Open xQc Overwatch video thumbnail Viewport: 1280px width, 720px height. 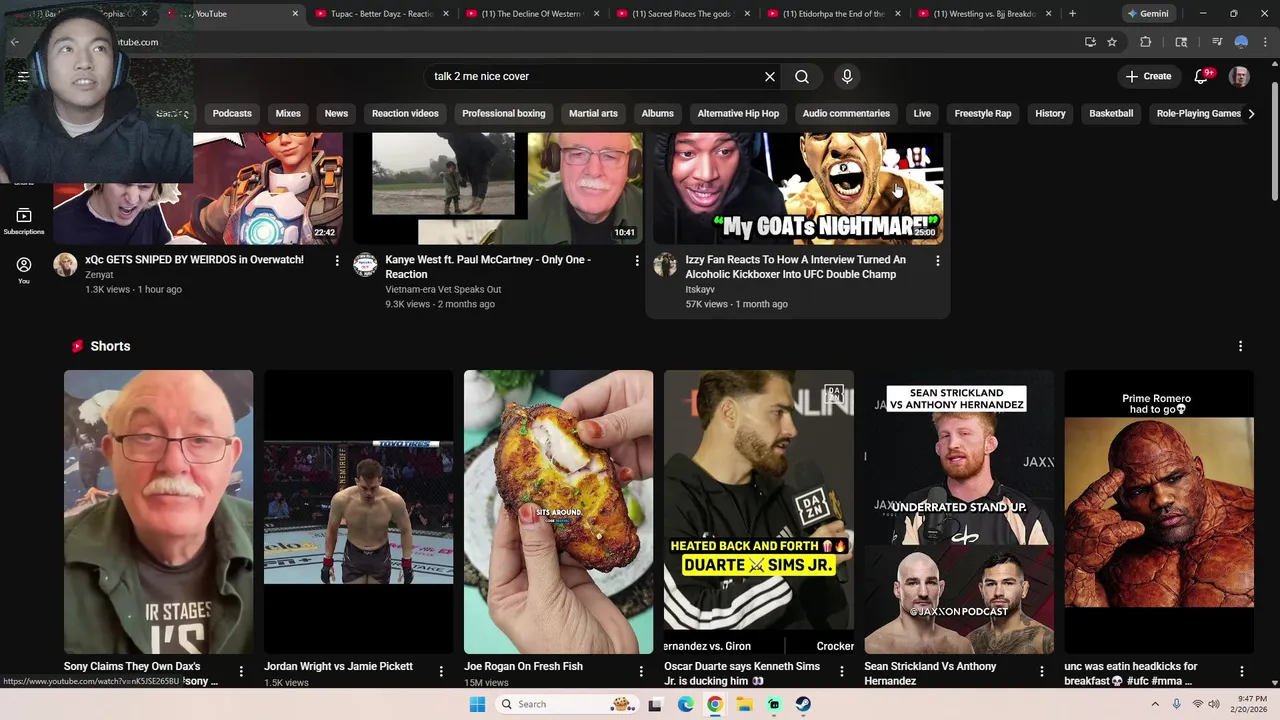[x=198, y=188]
